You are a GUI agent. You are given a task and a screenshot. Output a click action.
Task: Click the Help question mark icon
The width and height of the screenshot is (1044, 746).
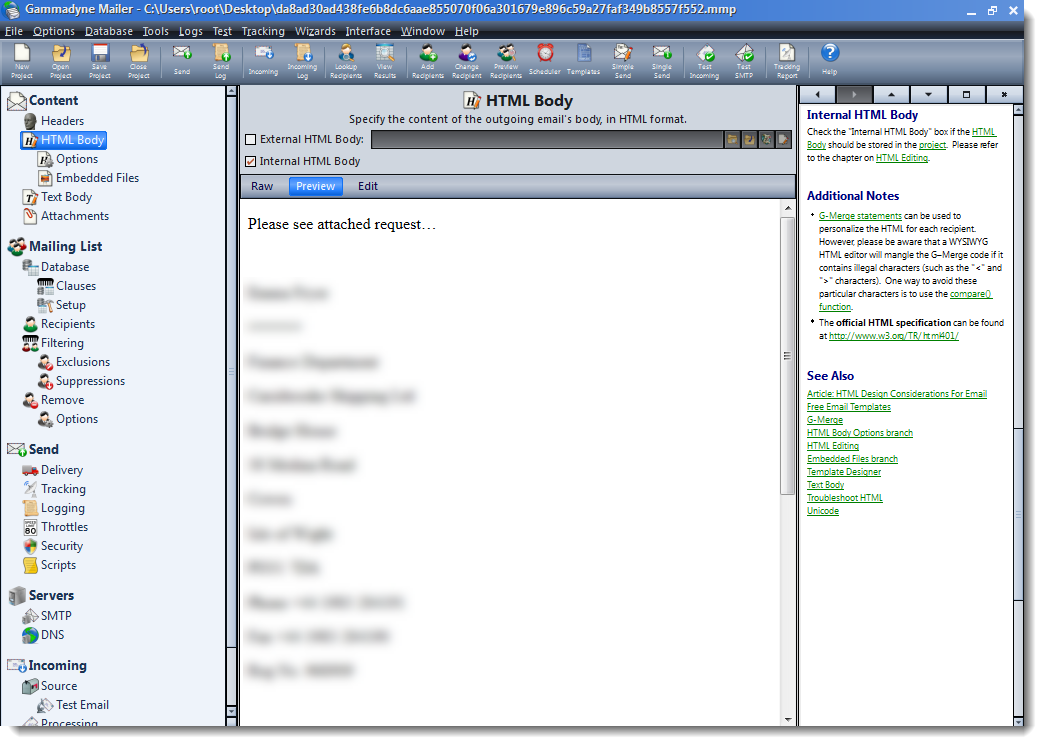[830, 59]
